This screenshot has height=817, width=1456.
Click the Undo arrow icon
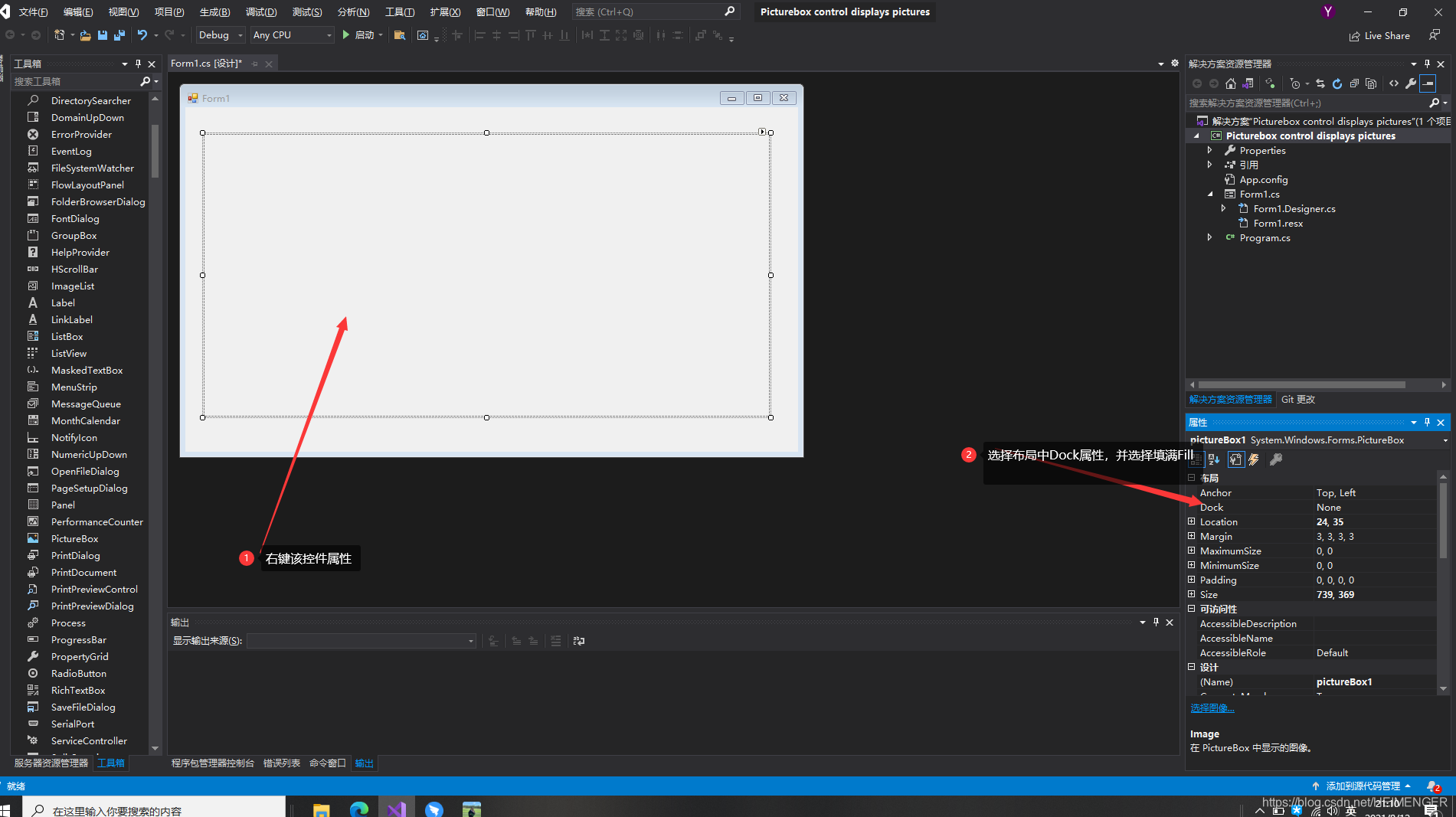click(142, 35)
